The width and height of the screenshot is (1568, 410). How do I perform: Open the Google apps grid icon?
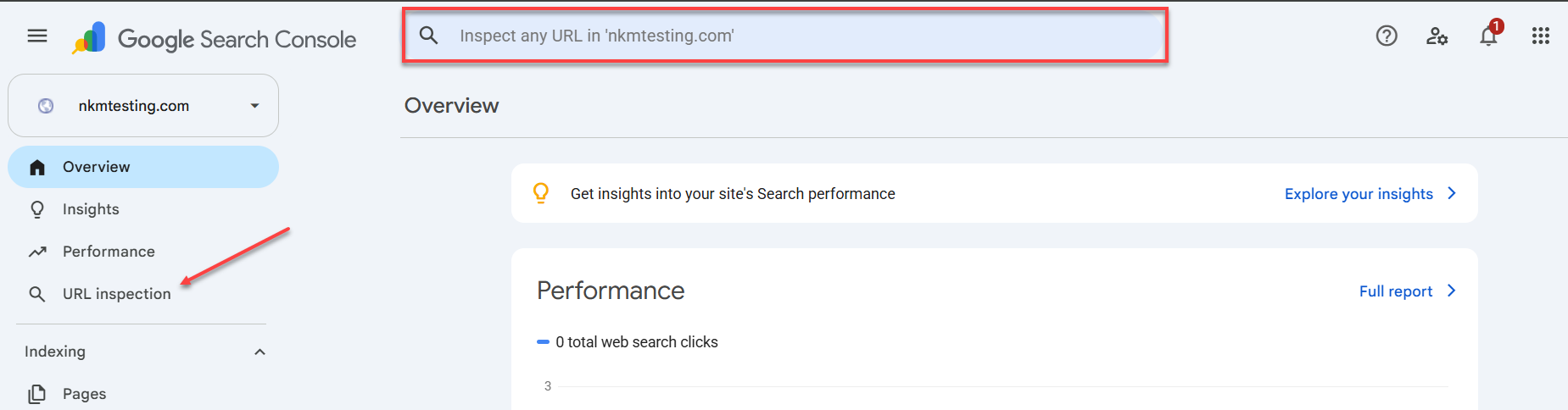(x=1541, y=36)
